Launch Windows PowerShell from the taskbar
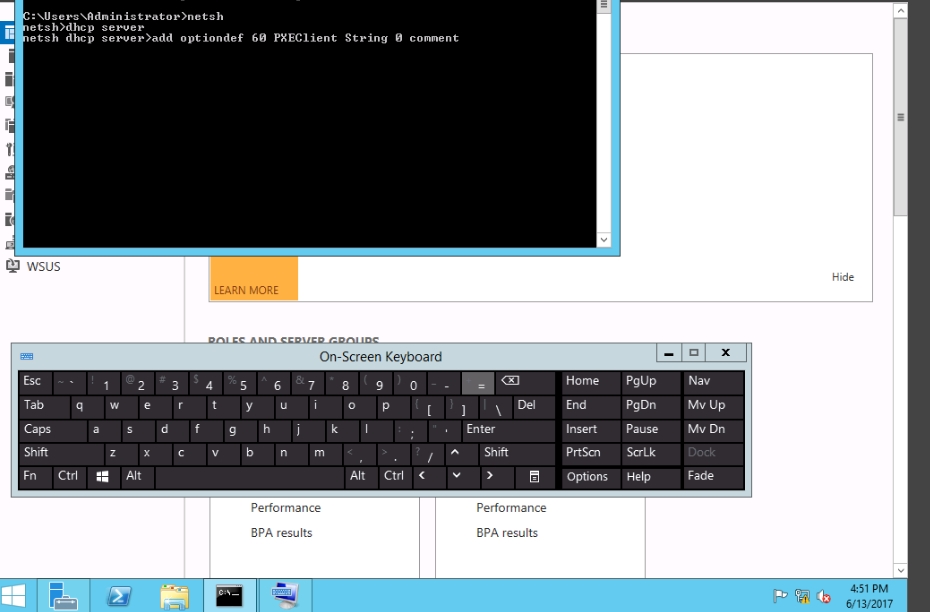The image size is (930, 612). click(120, 595)
